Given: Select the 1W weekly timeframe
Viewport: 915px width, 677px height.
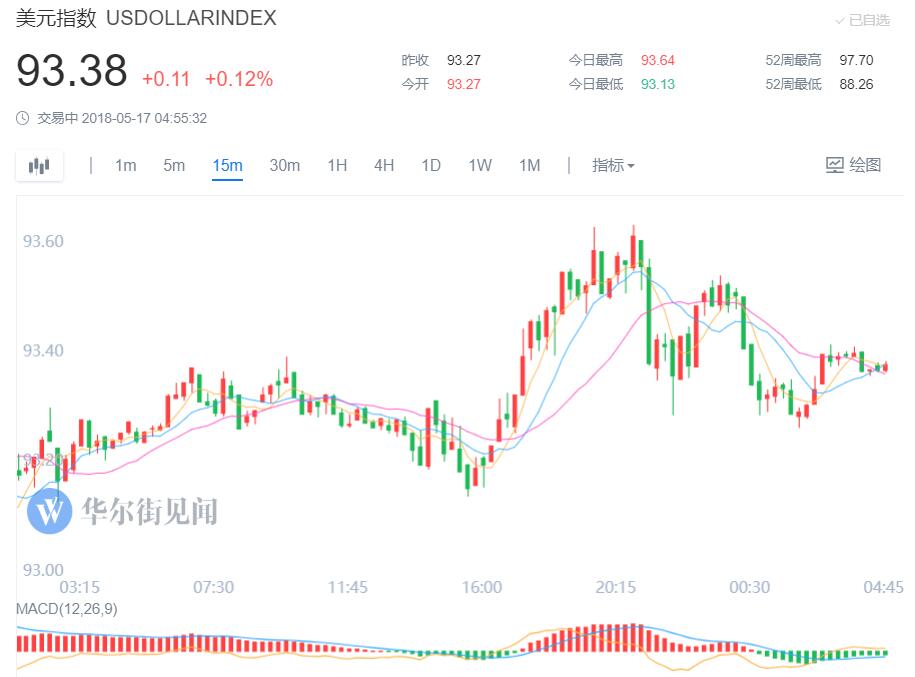Looking at the screenshot, I should [480, 165].
